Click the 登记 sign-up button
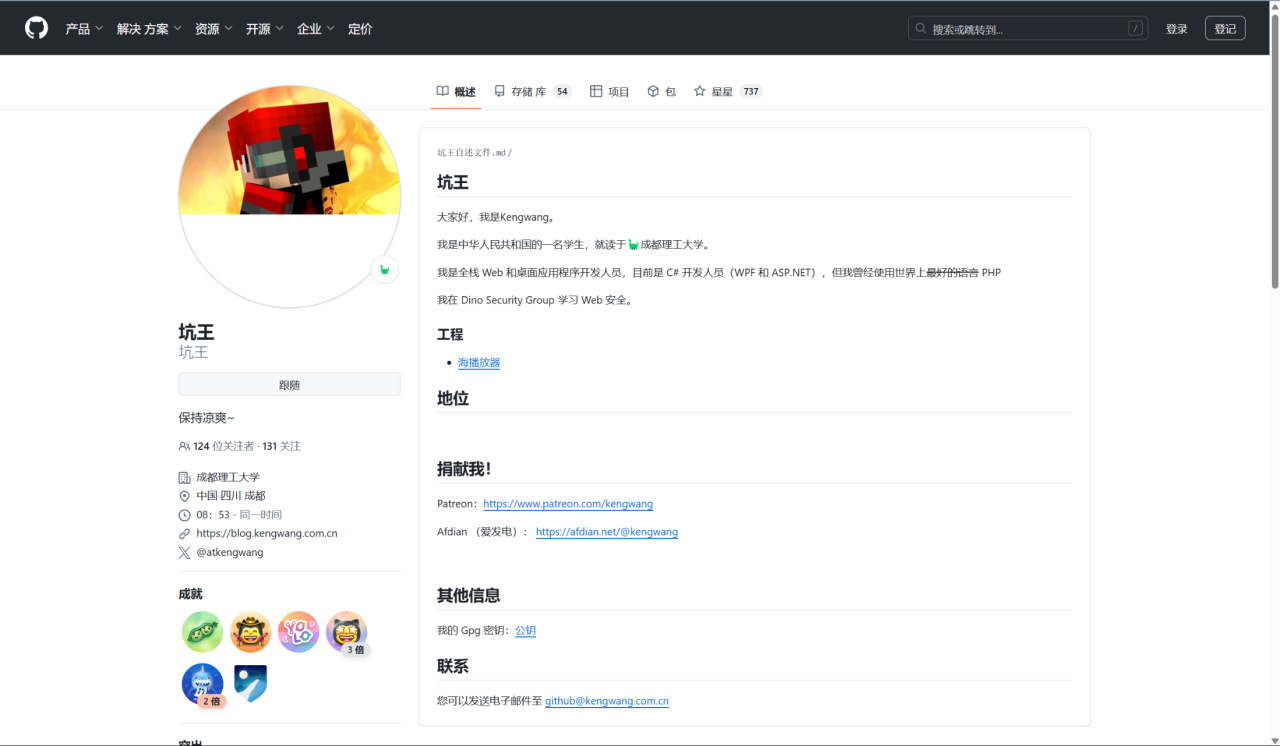 pyautogui.click(x=1225, y=29)
